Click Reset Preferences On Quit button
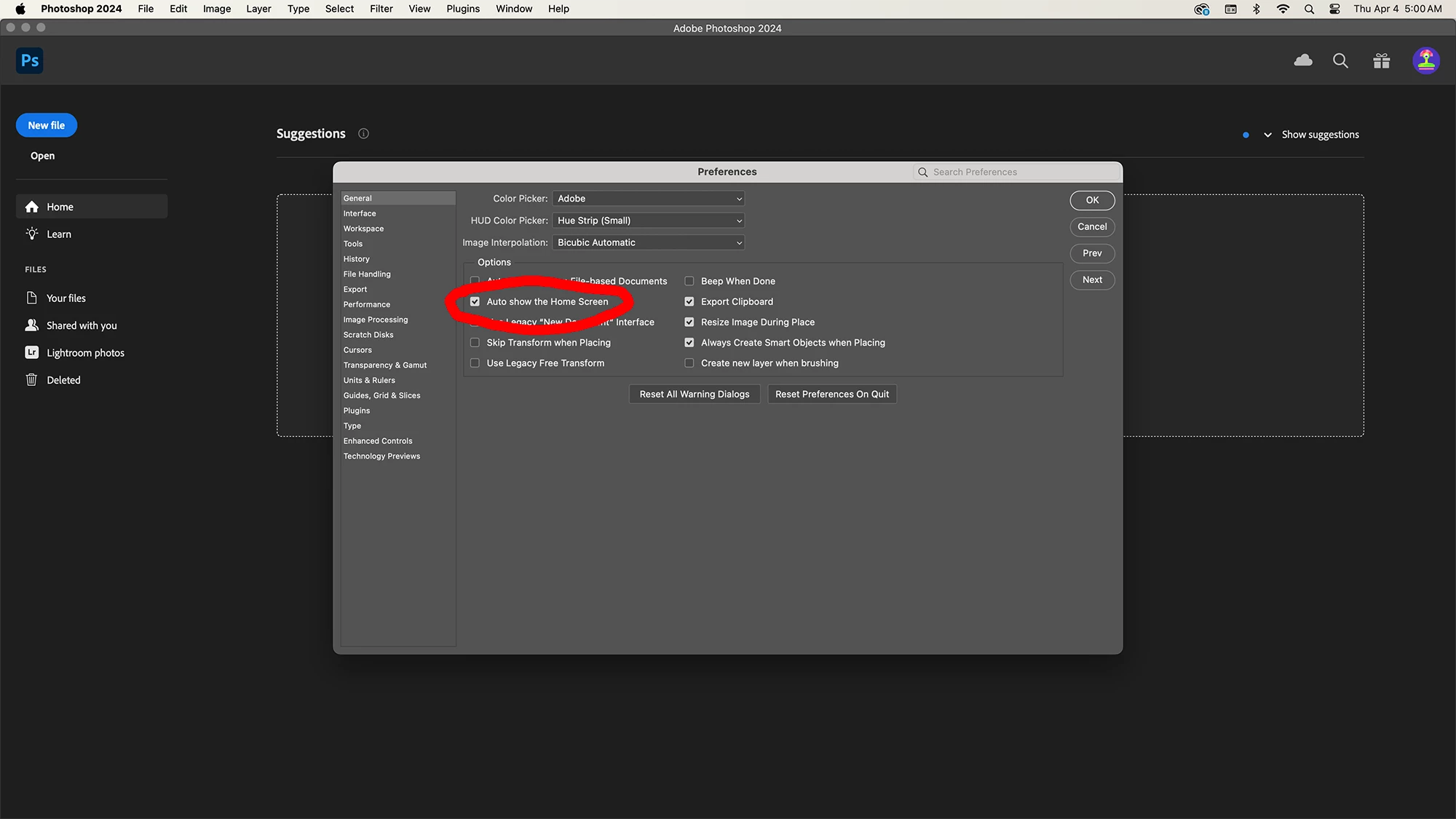 click(x=831, y=394)
